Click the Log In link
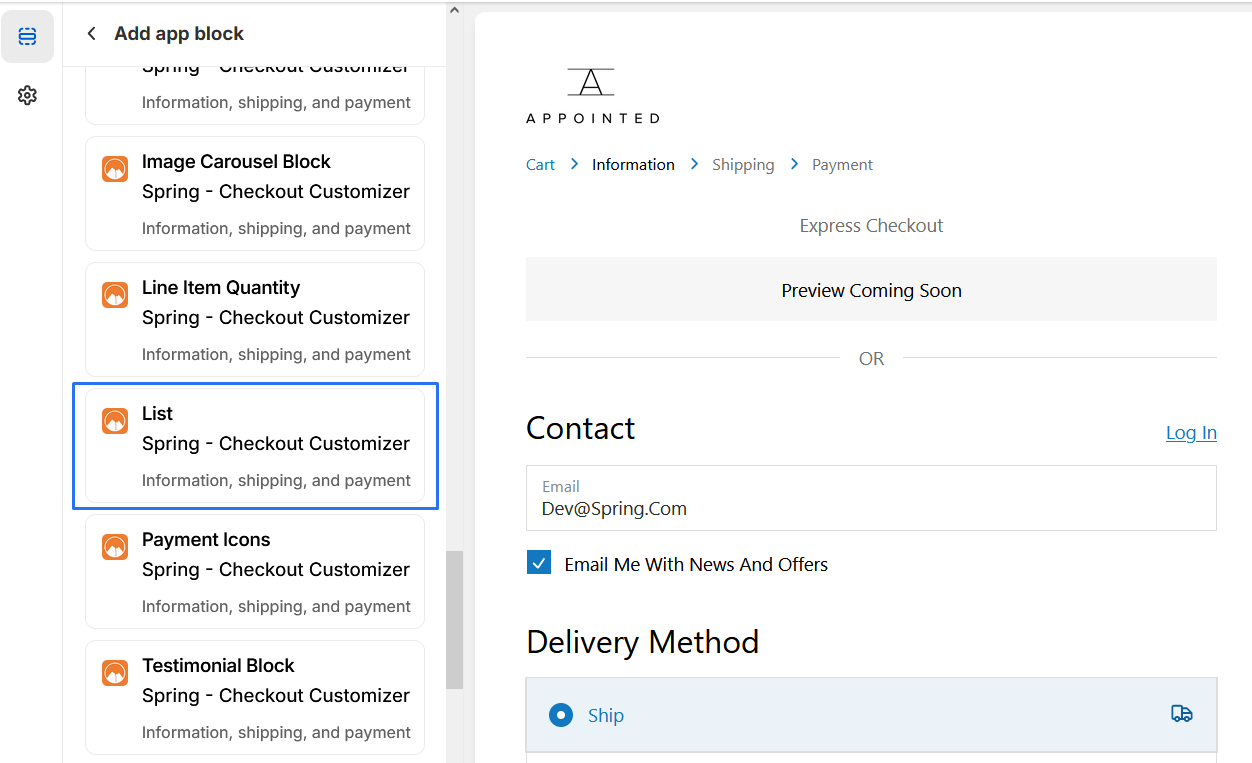The height and width of the screenshot is (763, 1252). coord(1190,432)
